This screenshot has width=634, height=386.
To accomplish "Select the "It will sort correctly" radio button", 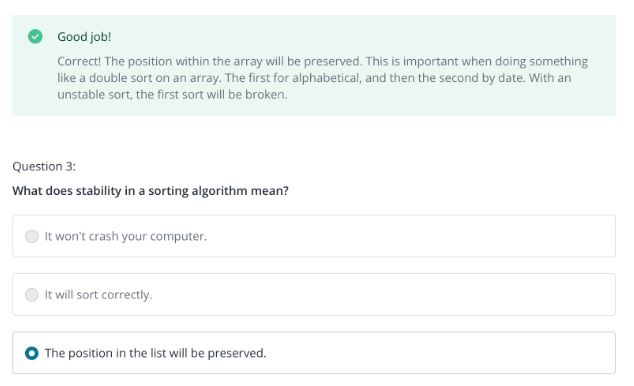I will click(x=32, y=295).
